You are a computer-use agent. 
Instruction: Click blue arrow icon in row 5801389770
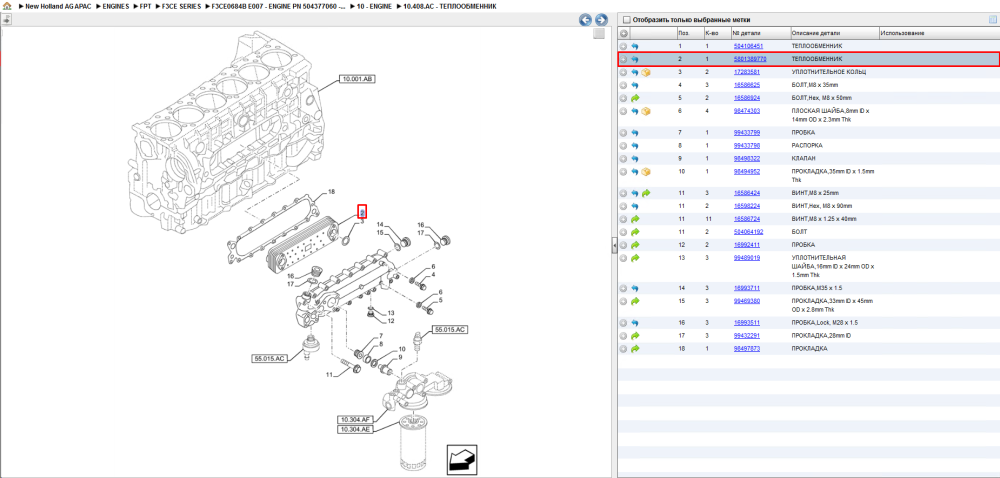click(x=635, y=59)
